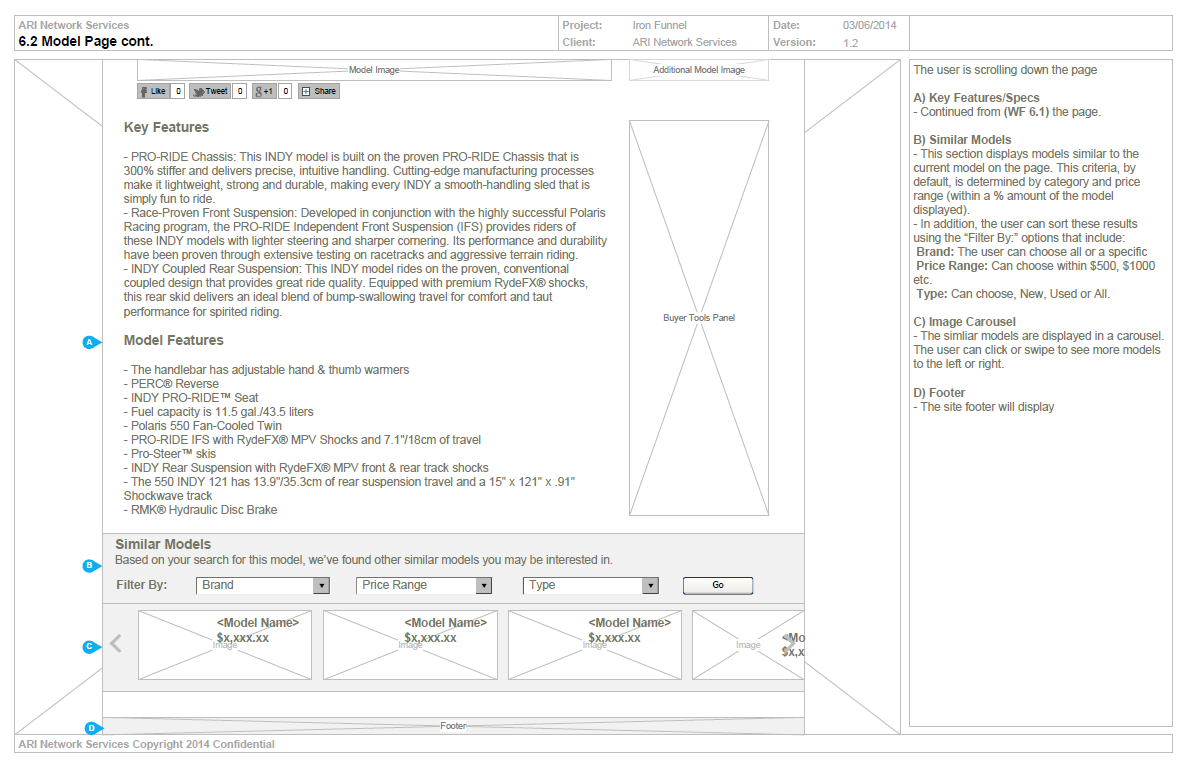Image resolution: width=1187 pixels, height=765 pixels.
Task: Click the Tweet count box
Action: [239, 92]
